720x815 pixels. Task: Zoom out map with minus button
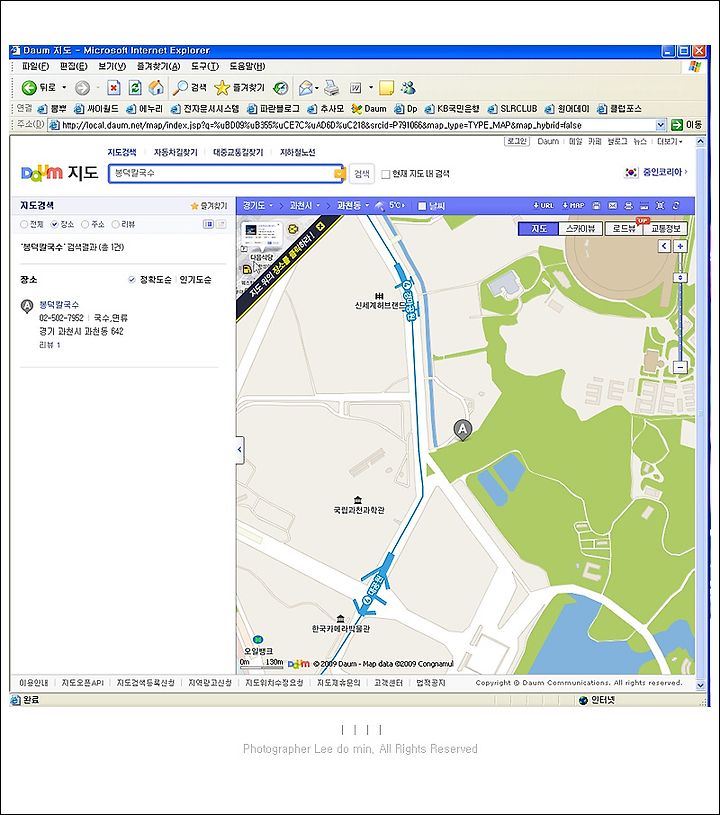point(680,367)
